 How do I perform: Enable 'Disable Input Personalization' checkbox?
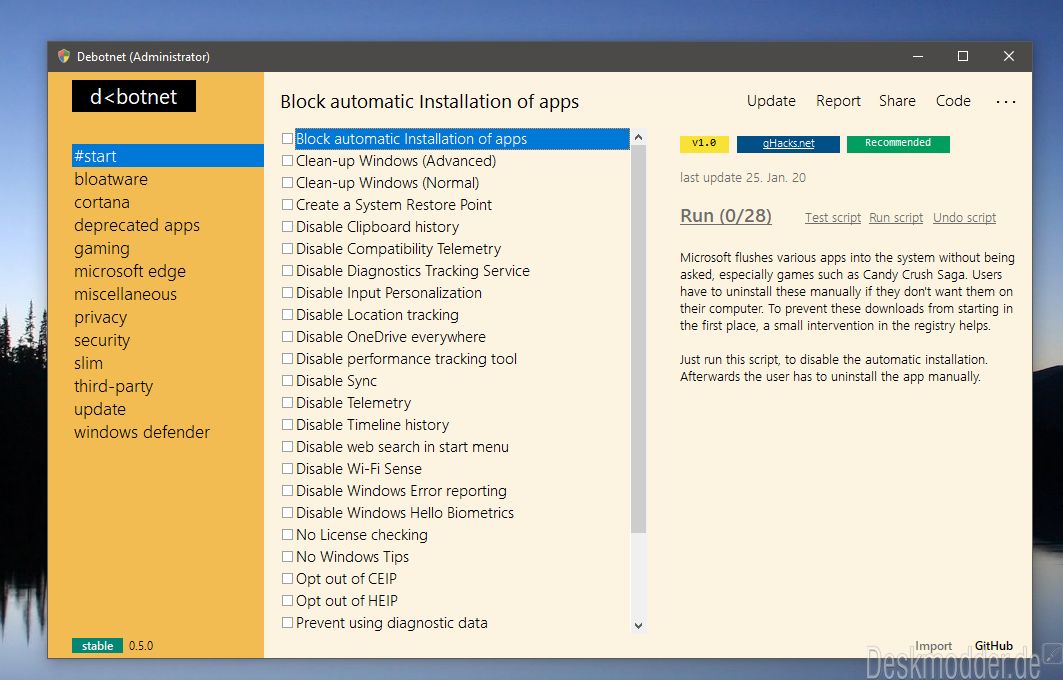click(287, 293)
